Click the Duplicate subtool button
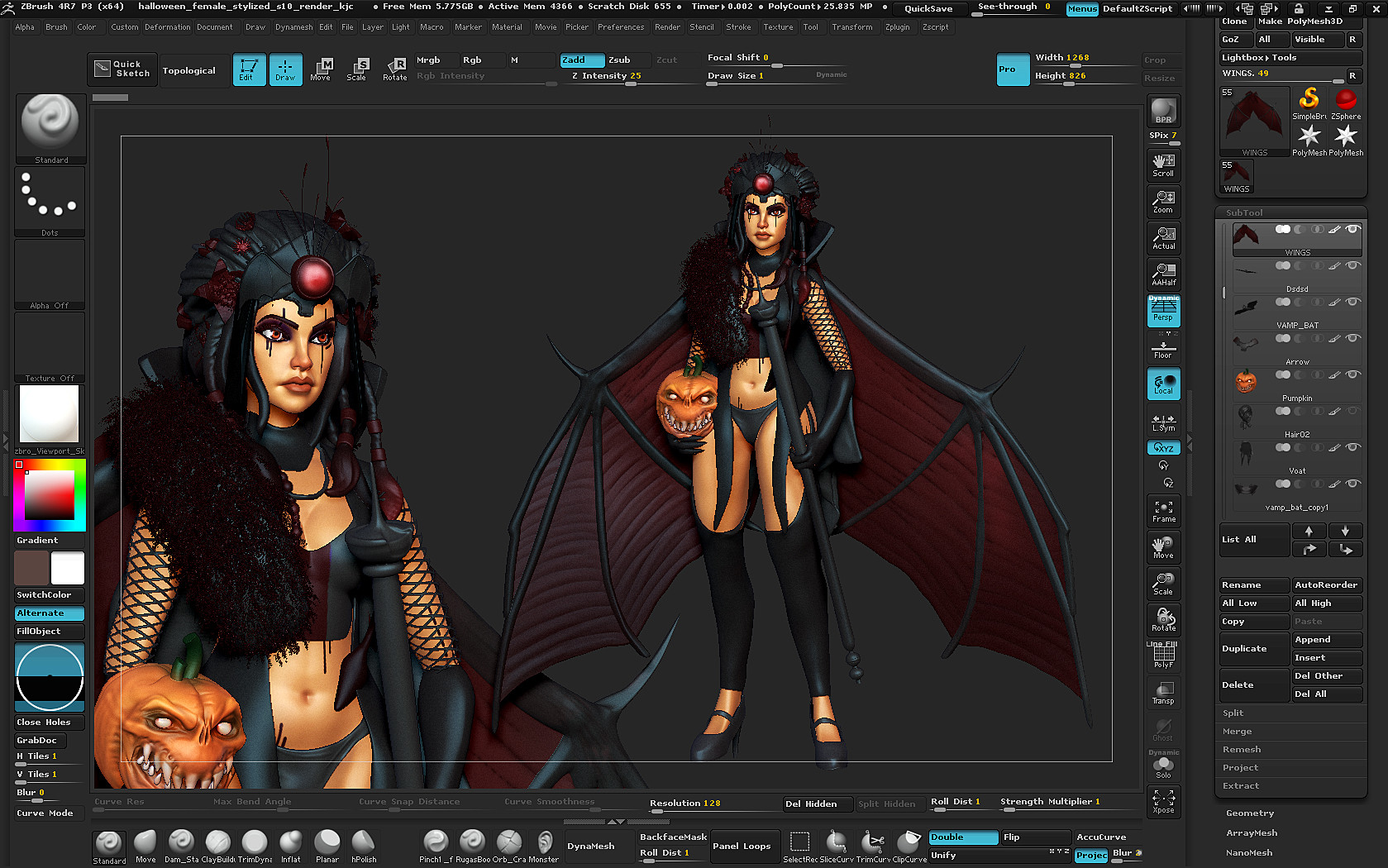This screenshot has width=1388, height=868. [x=1254, y=649]
